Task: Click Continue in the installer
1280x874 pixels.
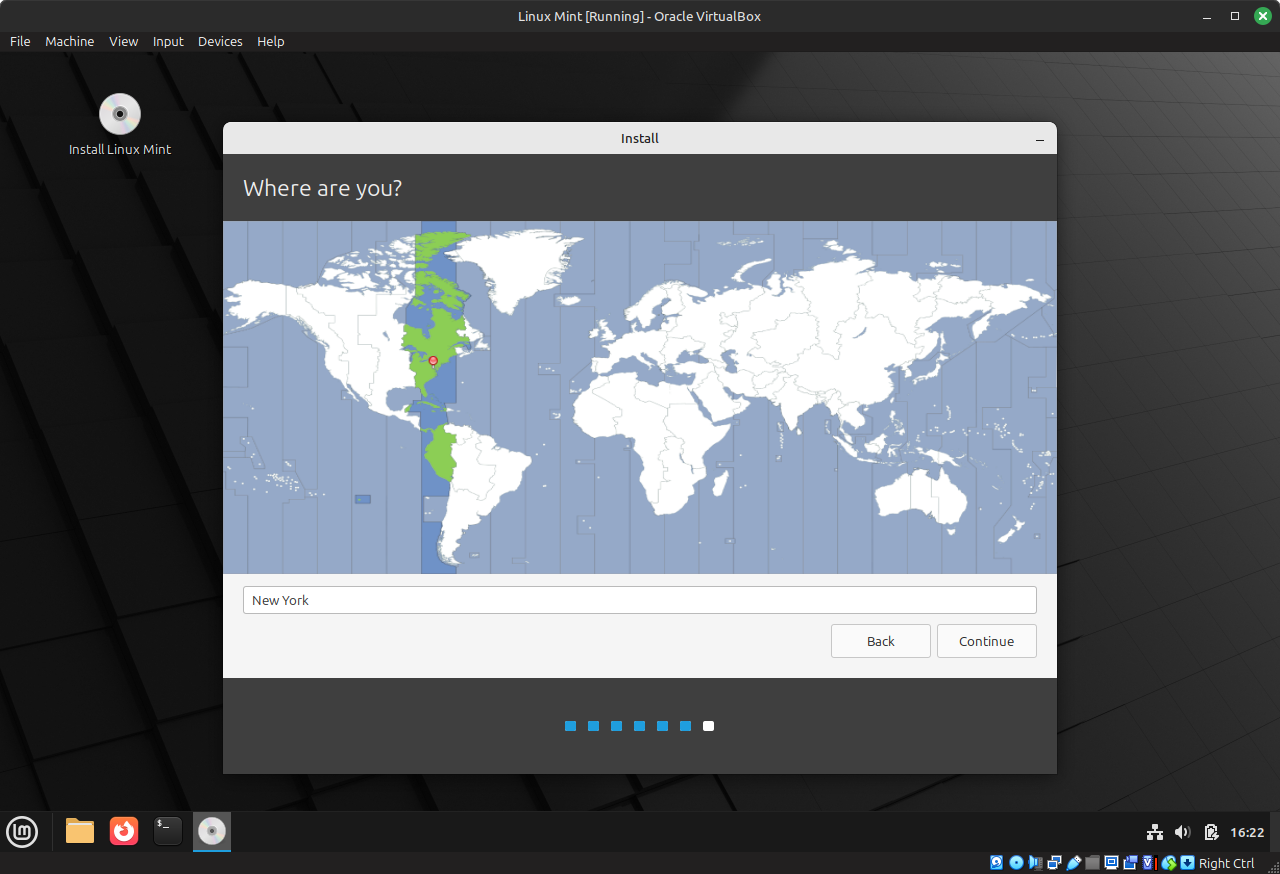Action: pos(987,641)
